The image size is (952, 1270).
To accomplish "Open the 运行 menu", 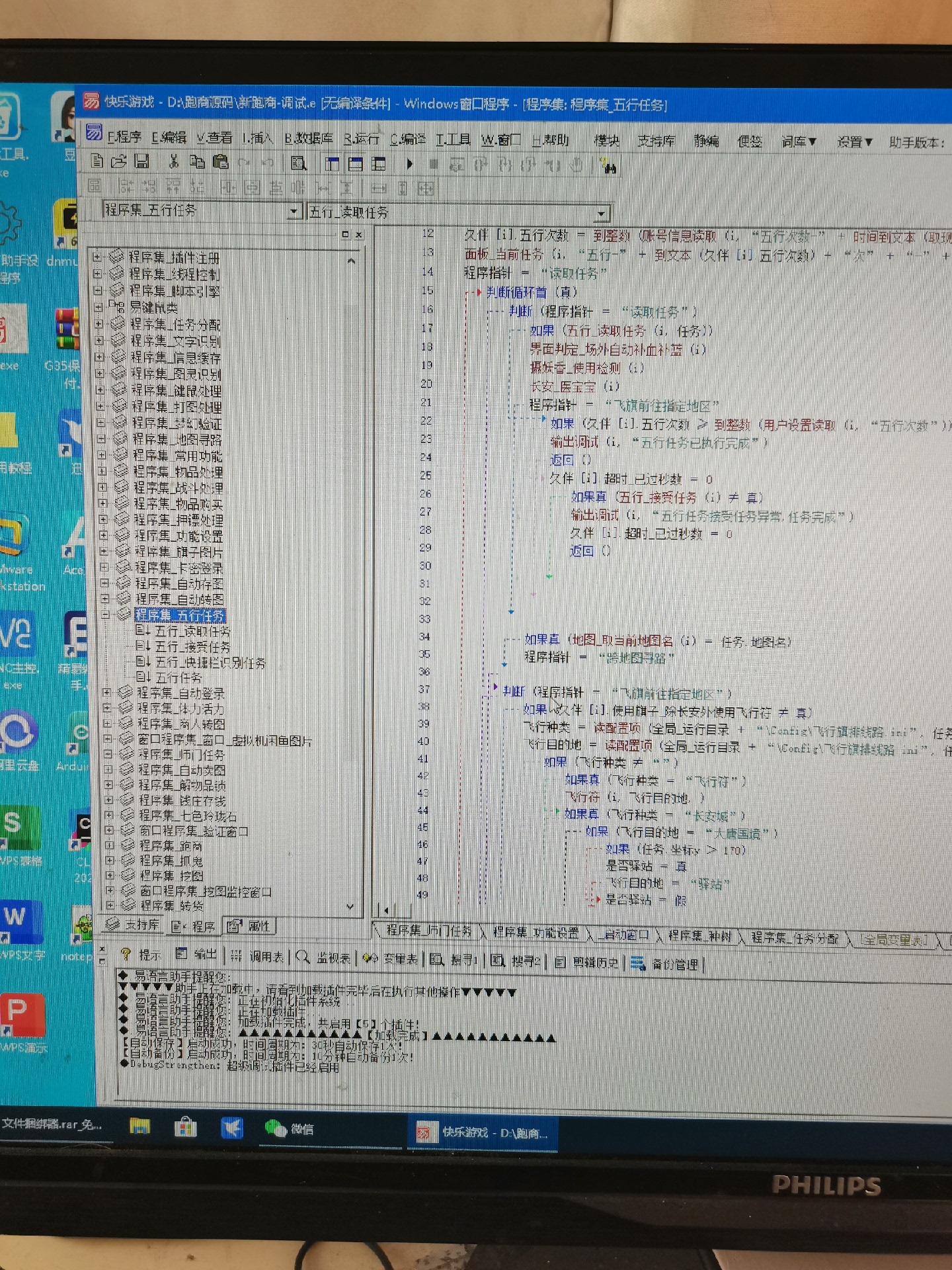I will coord(361,139).
